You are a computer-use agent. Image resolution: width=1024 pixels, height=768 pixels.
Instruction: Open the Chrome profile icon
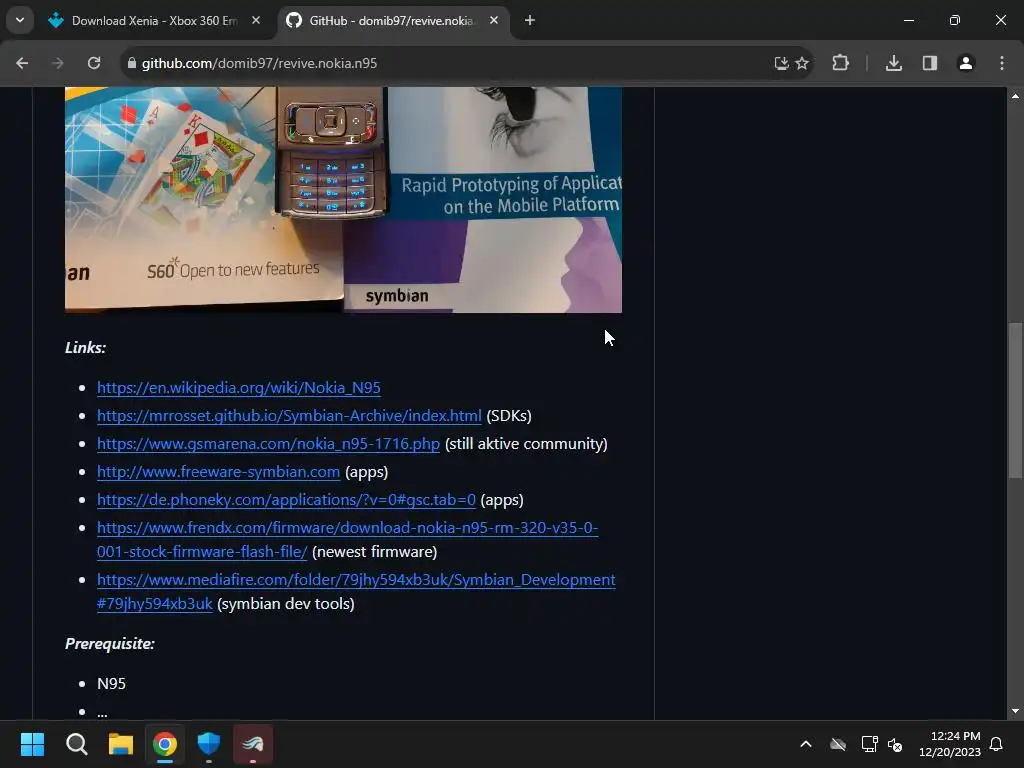[x=966, y=63]
